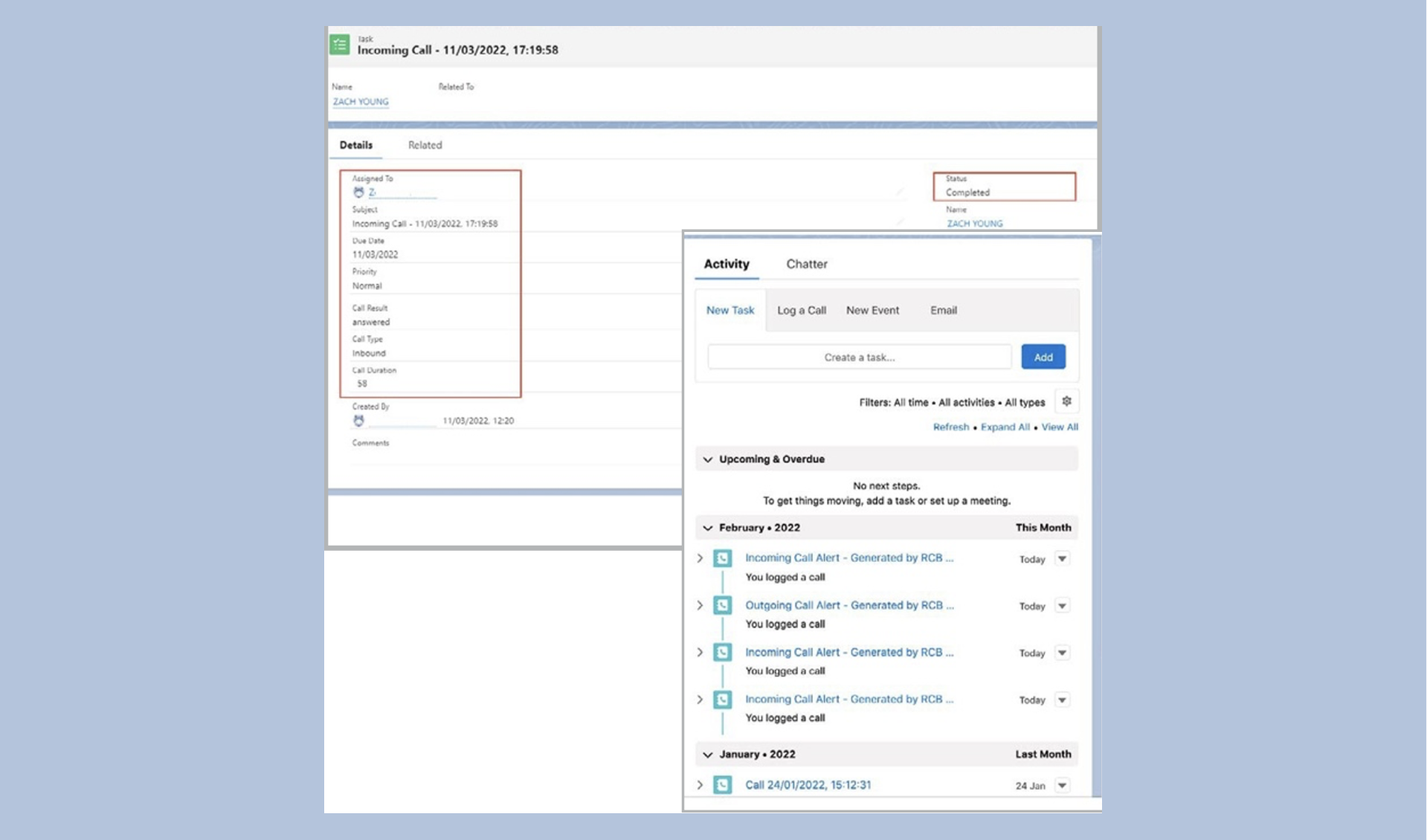
Task: Collapse the January 2022 section
Action: click(x=707, y=755)
